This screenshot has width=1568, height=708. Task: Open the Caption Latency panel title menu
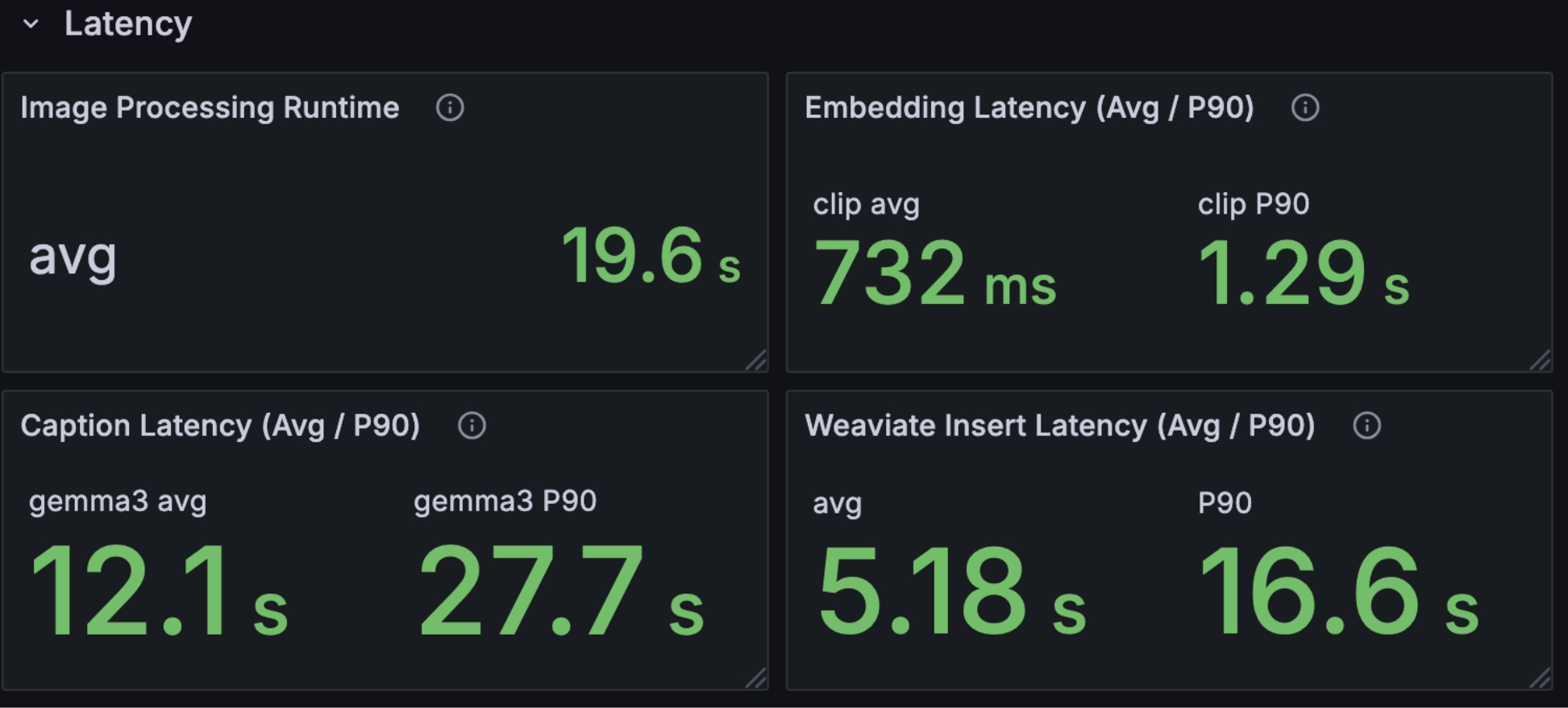click(x=220, y=426)
